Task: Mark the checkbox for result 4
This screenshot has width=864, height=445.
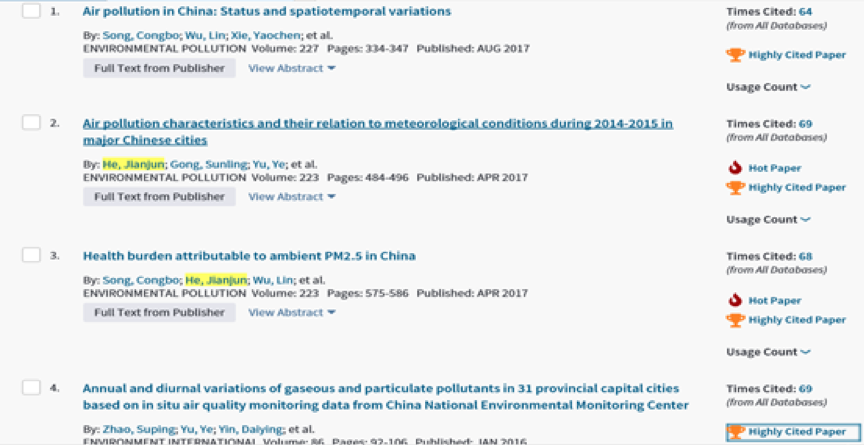Action: coord(31,388)
